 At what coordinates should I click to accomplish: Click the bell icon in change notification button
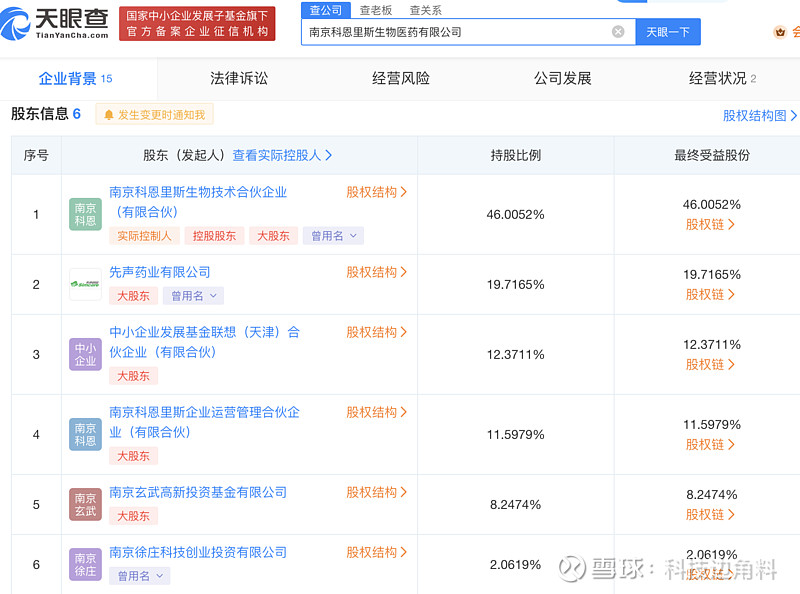coord(109,115)
